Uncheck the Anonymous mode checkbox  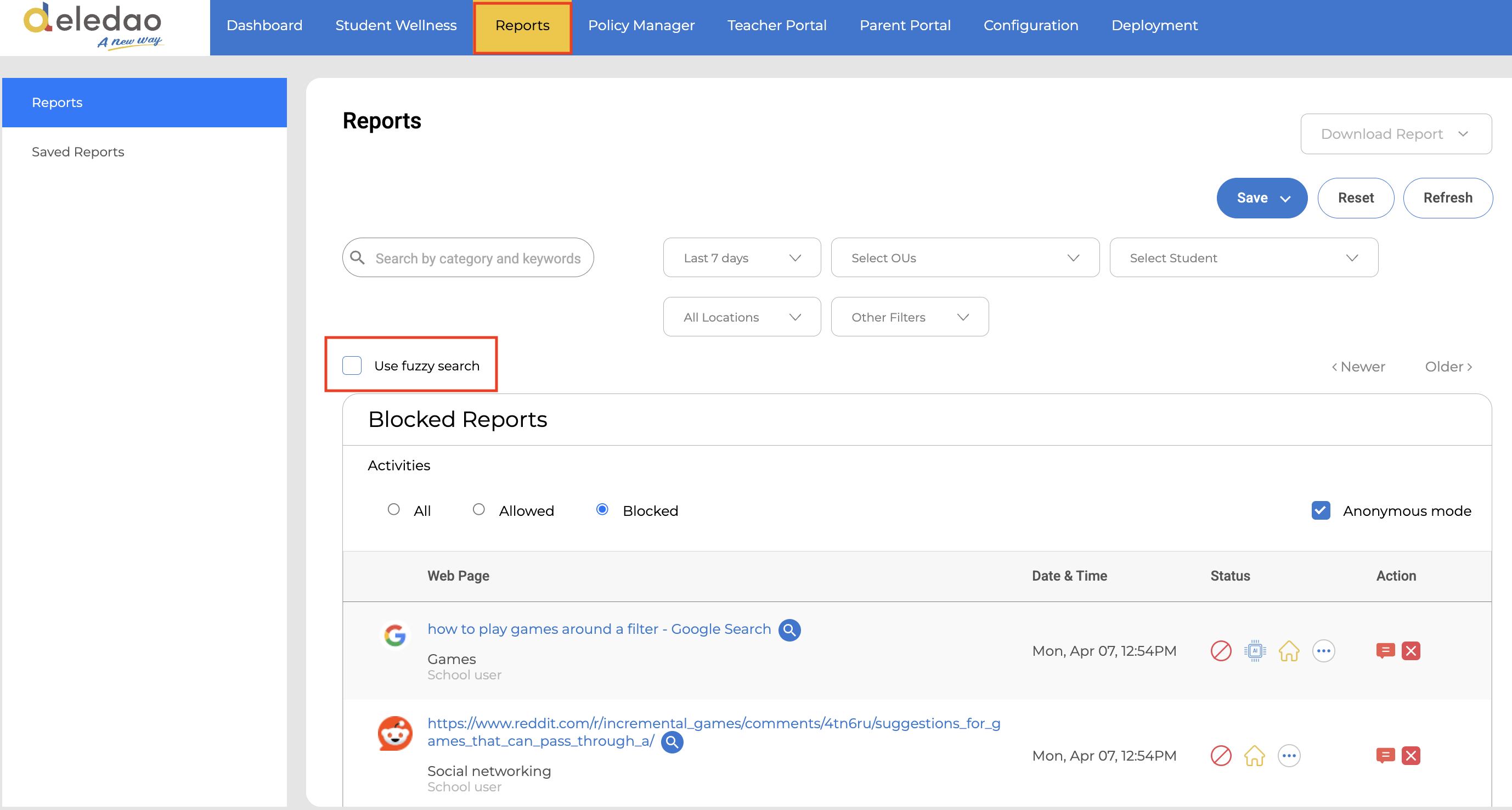tap(1321, 510)
